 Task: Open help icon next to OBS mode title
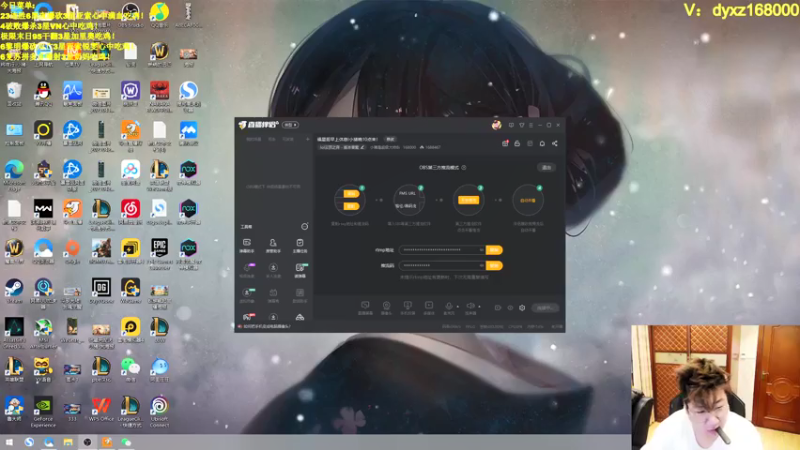(x=464, y=167)
